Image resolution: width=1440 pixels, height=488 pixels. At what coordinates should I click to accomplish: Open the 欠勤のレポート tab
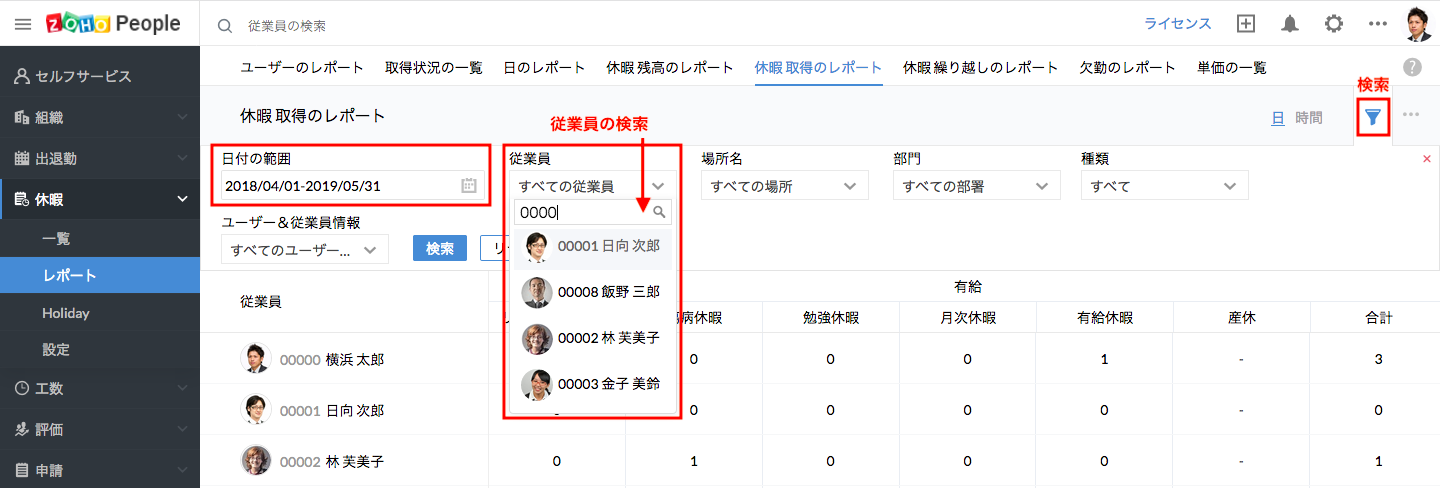click(1127, 68)
